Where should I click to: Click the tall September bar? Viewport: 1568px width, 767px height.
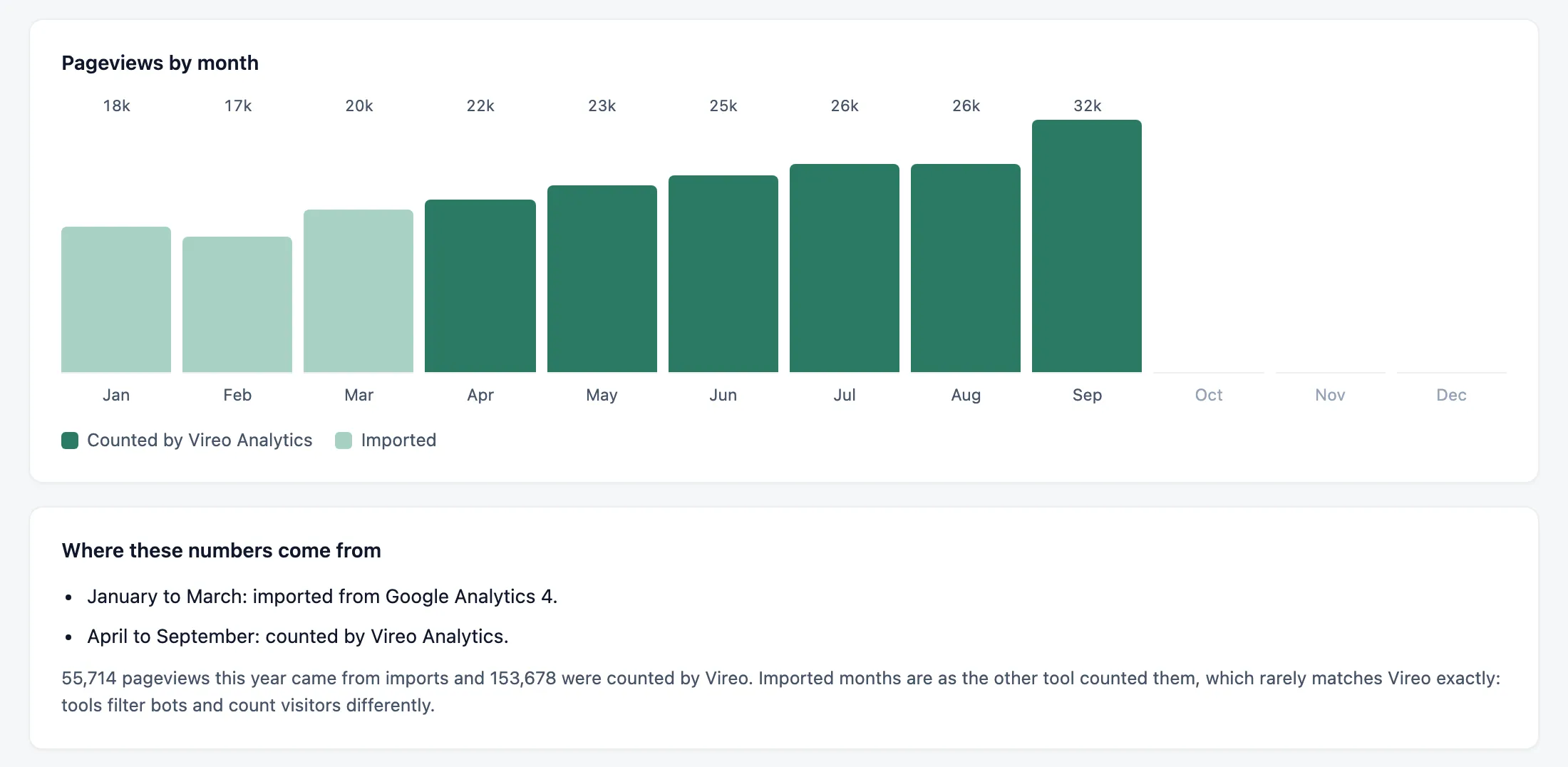(1087, 246)
